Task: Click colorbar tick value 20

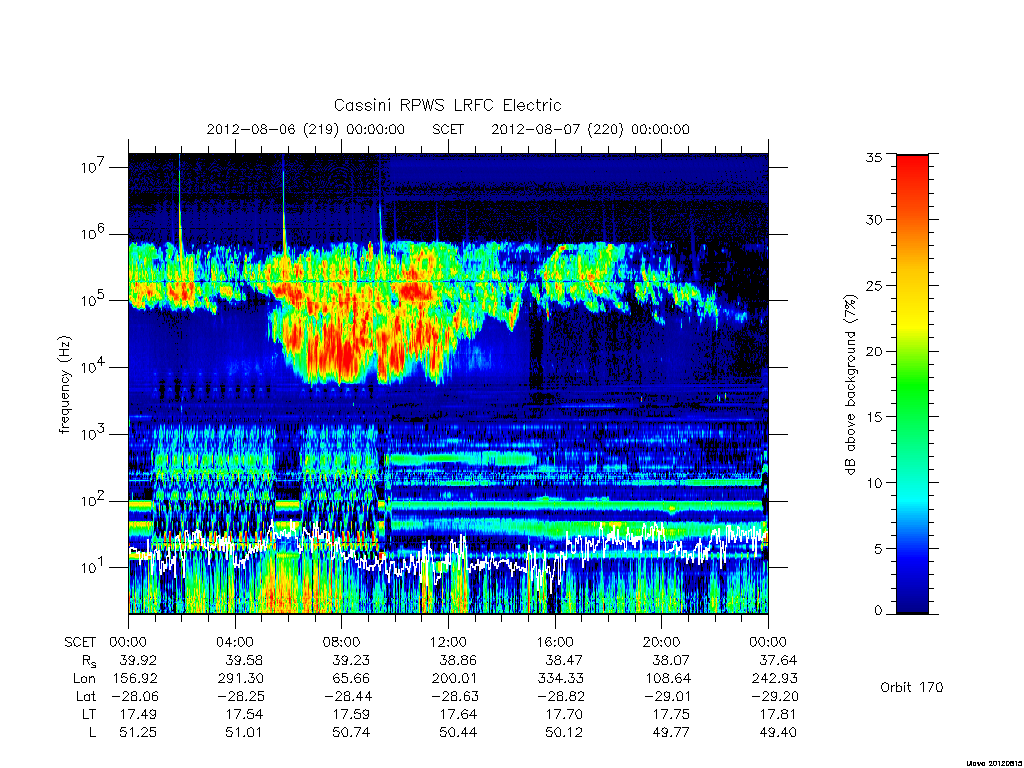Action: coord(873,351)
